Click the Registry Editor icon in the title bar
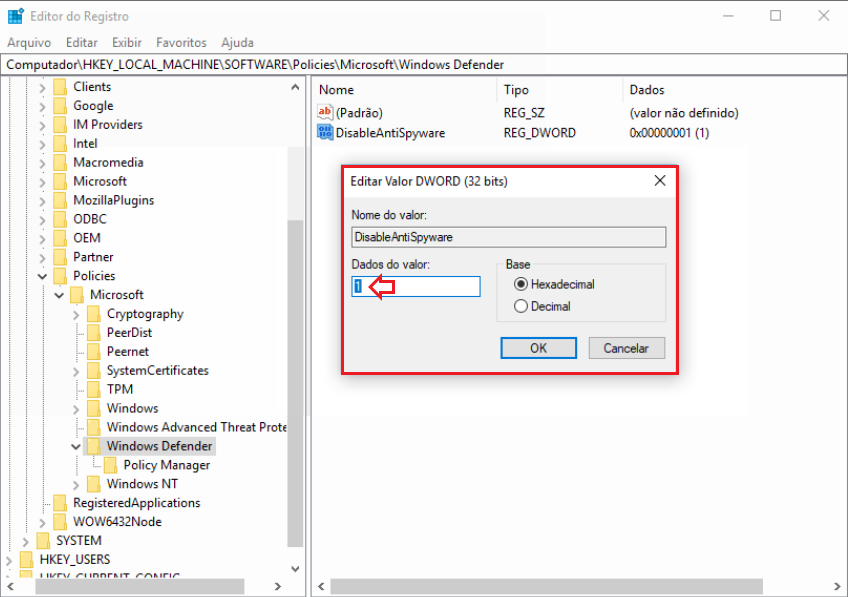The image size is (848, 597). [14, 14]
